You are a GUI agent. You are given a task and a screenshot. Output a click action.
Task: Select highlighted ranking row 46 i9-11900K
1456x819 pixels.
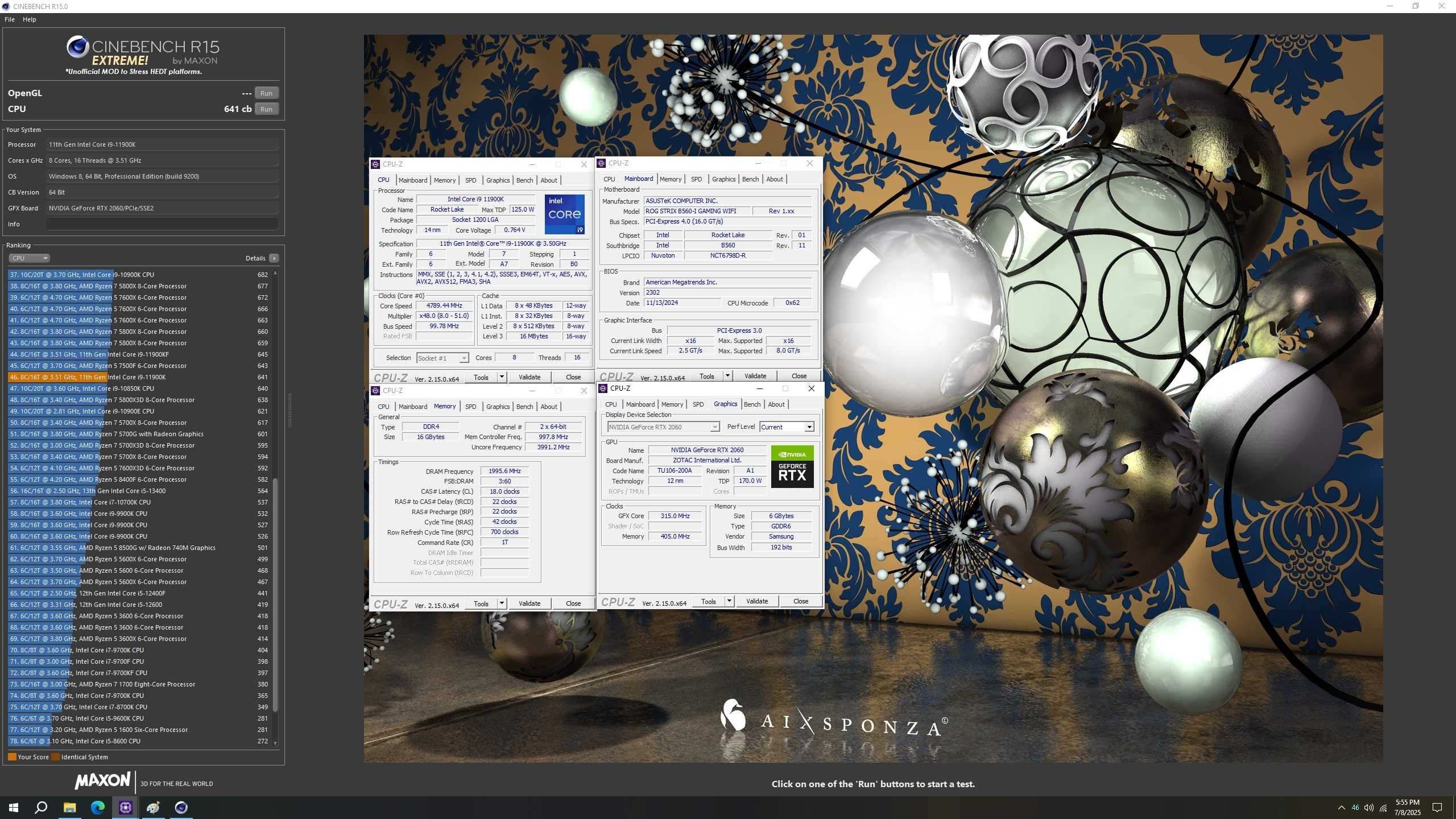pos(139,377)
